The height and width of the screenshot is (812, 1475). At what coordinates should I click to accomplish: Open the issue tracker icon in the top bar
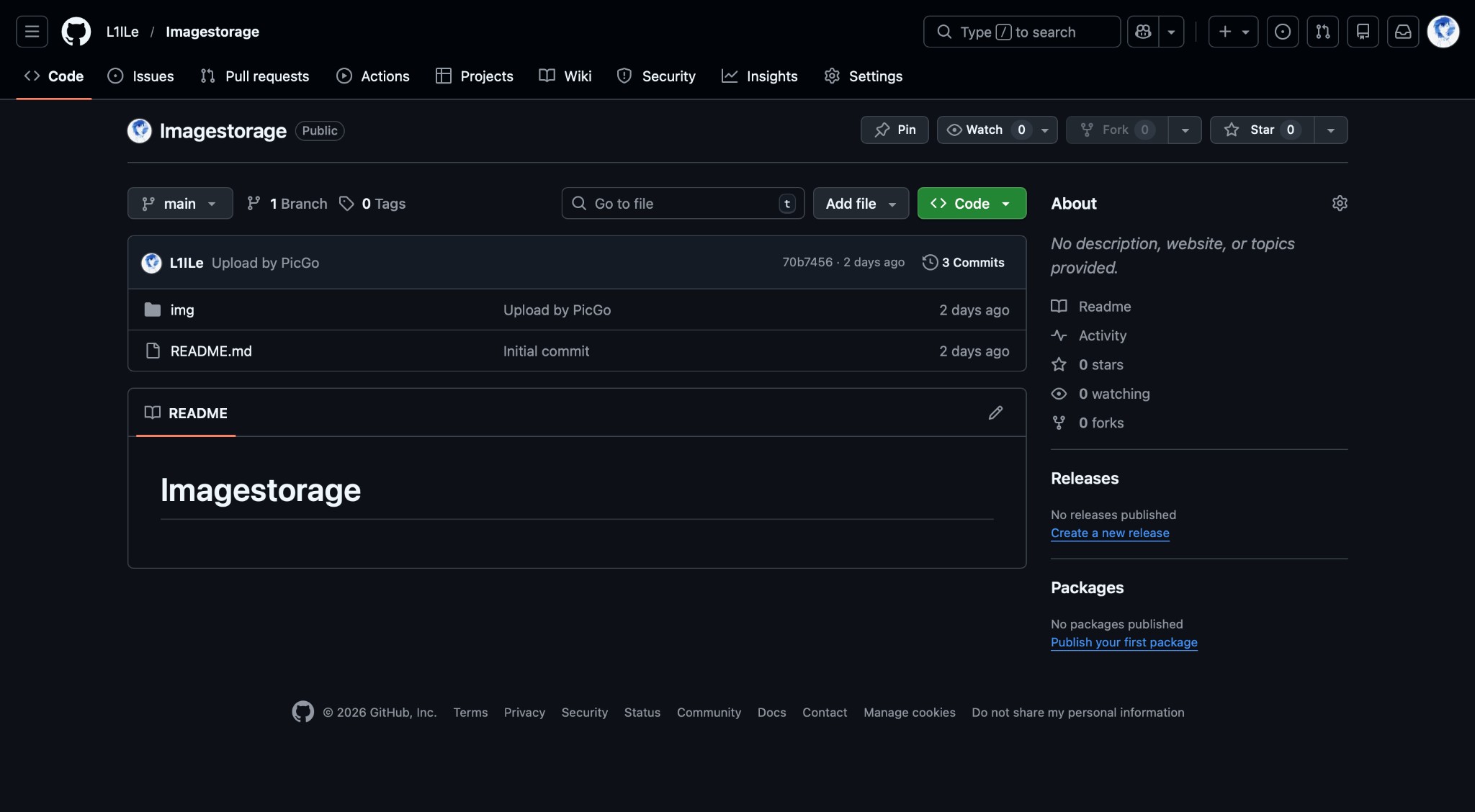click(1282, 31)
